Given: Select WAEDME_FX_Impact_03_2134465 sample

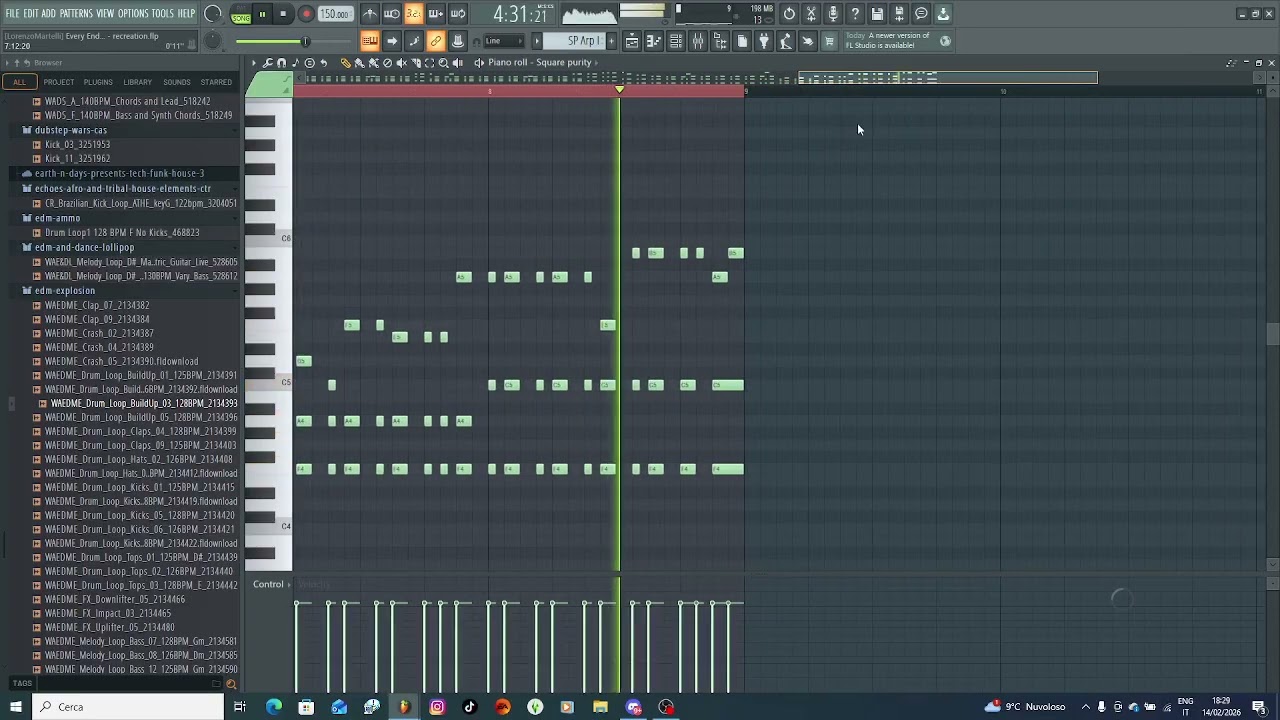Looking at the screenshot, I should coord(107,614).
